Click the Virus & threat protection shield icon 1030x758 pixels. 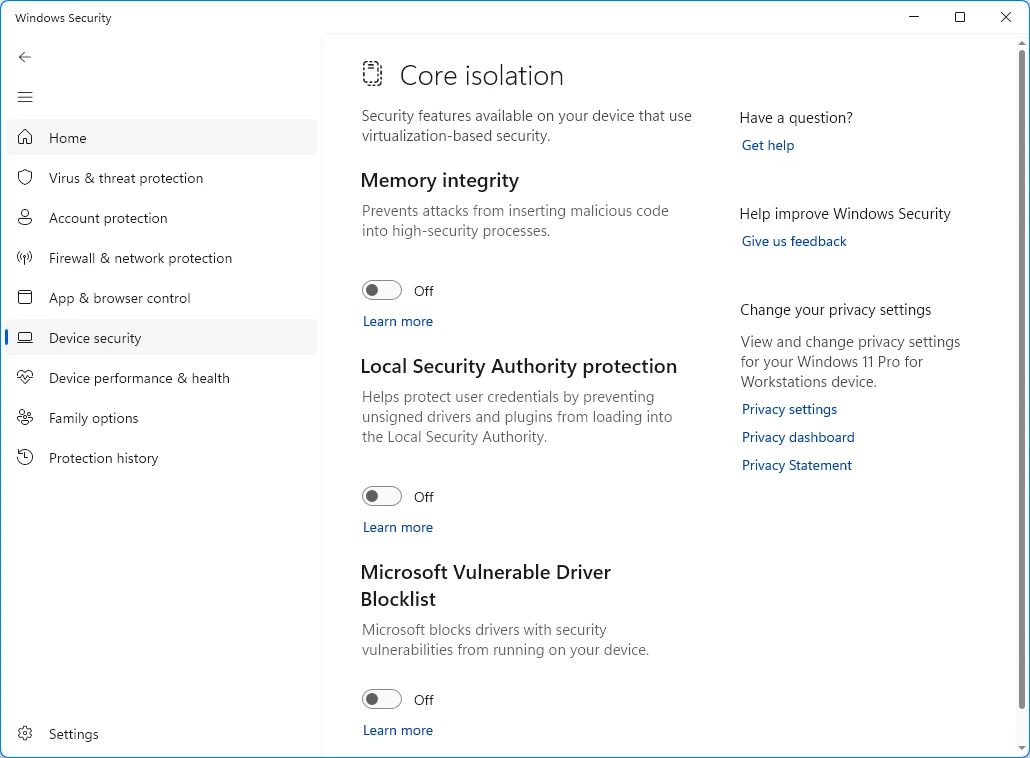(25, 177)
